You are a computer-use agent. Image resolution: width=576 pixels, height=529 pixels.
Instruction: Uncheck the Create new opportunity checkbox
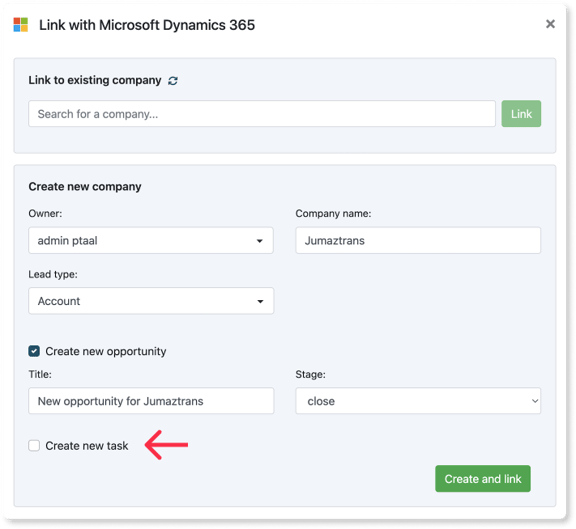point(34,351)
